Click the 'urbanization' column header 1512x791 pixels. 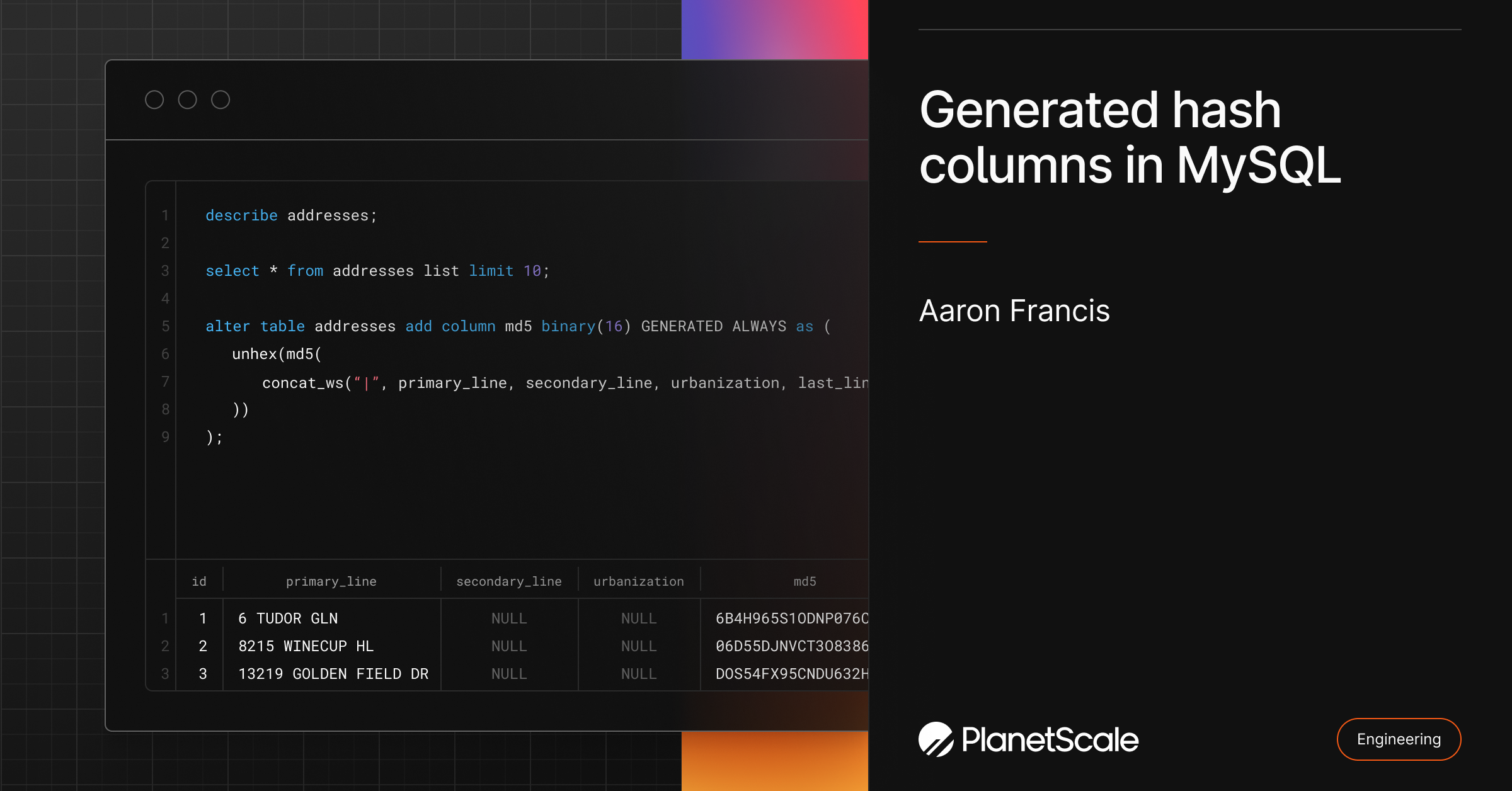(639, 581)
